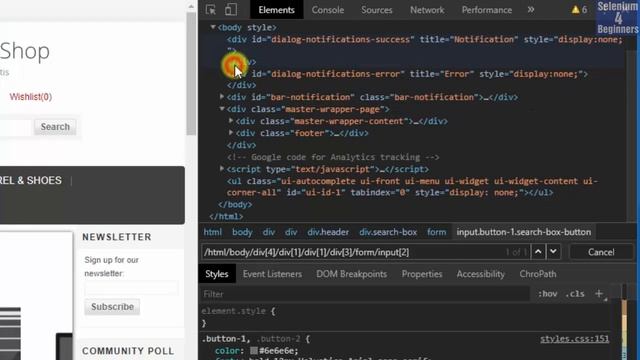Click the Subscribe newsletter button

point(112,307)
